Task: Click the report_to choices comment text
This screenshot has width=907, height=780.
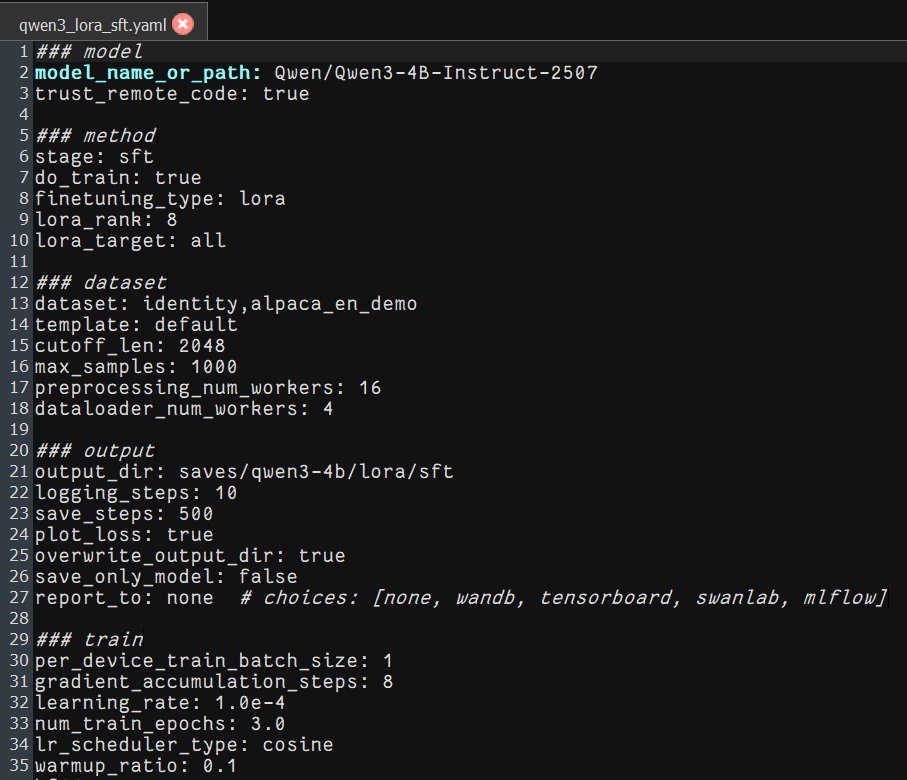Action: coord(564,597)
